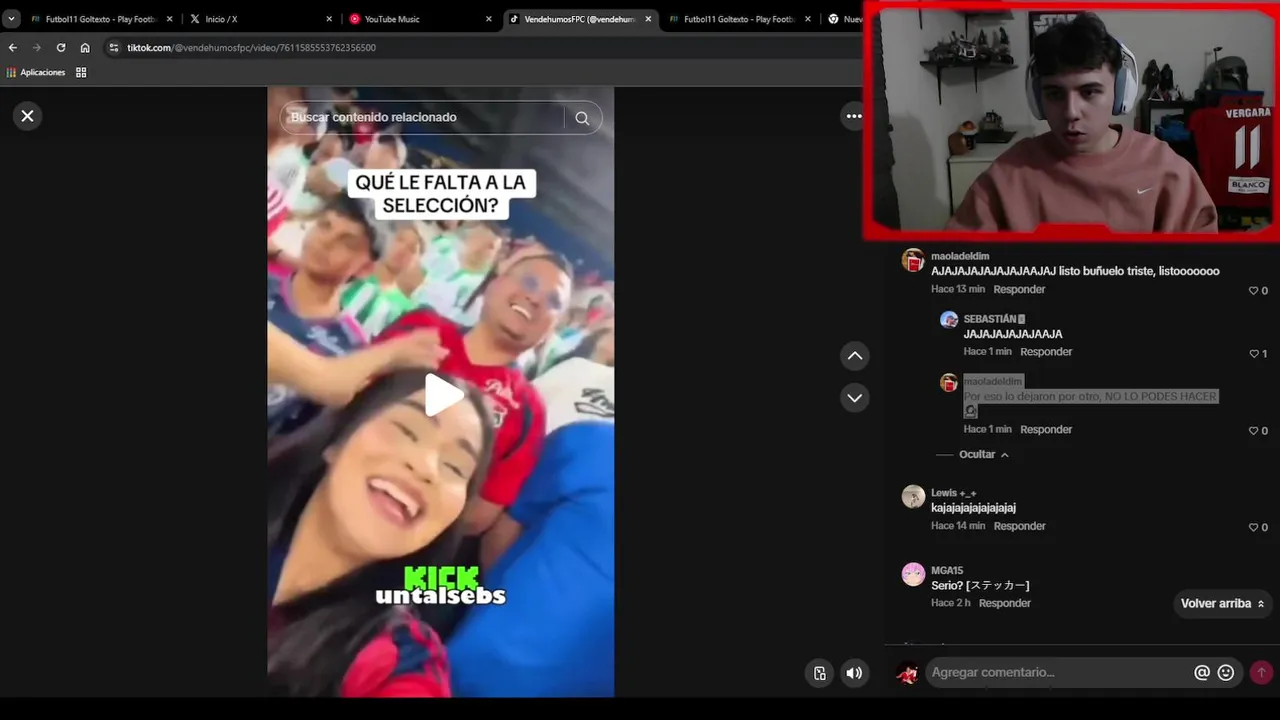Go to previous video with up arrow
The height and width of the screenshot is (720, 1280).
pyautogui.click(x=855, y=356)
